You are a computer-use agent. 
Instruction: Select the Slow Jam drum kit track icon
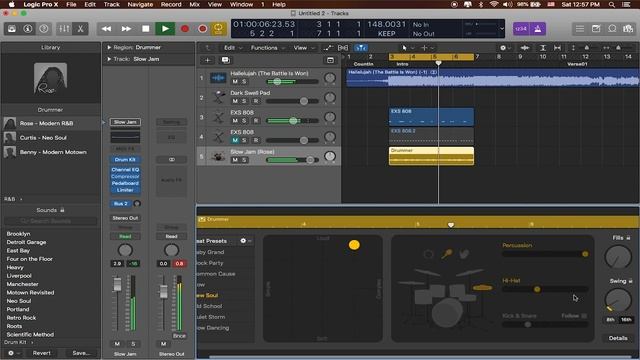coord(218,156)
